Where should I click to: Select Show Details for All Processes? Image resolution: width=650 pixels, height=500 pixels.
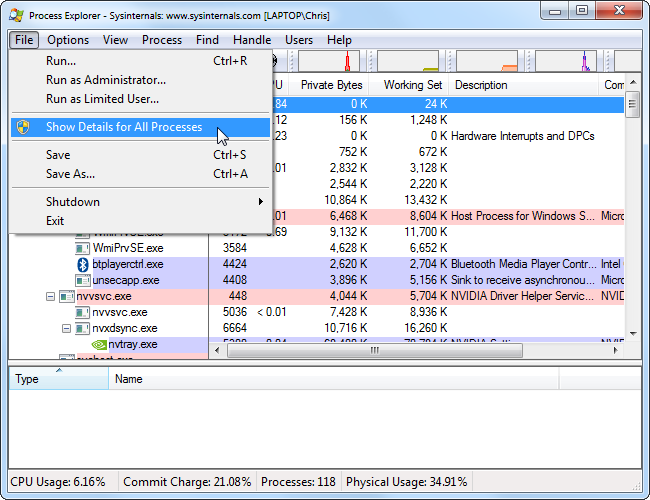(x=124, y=128)
